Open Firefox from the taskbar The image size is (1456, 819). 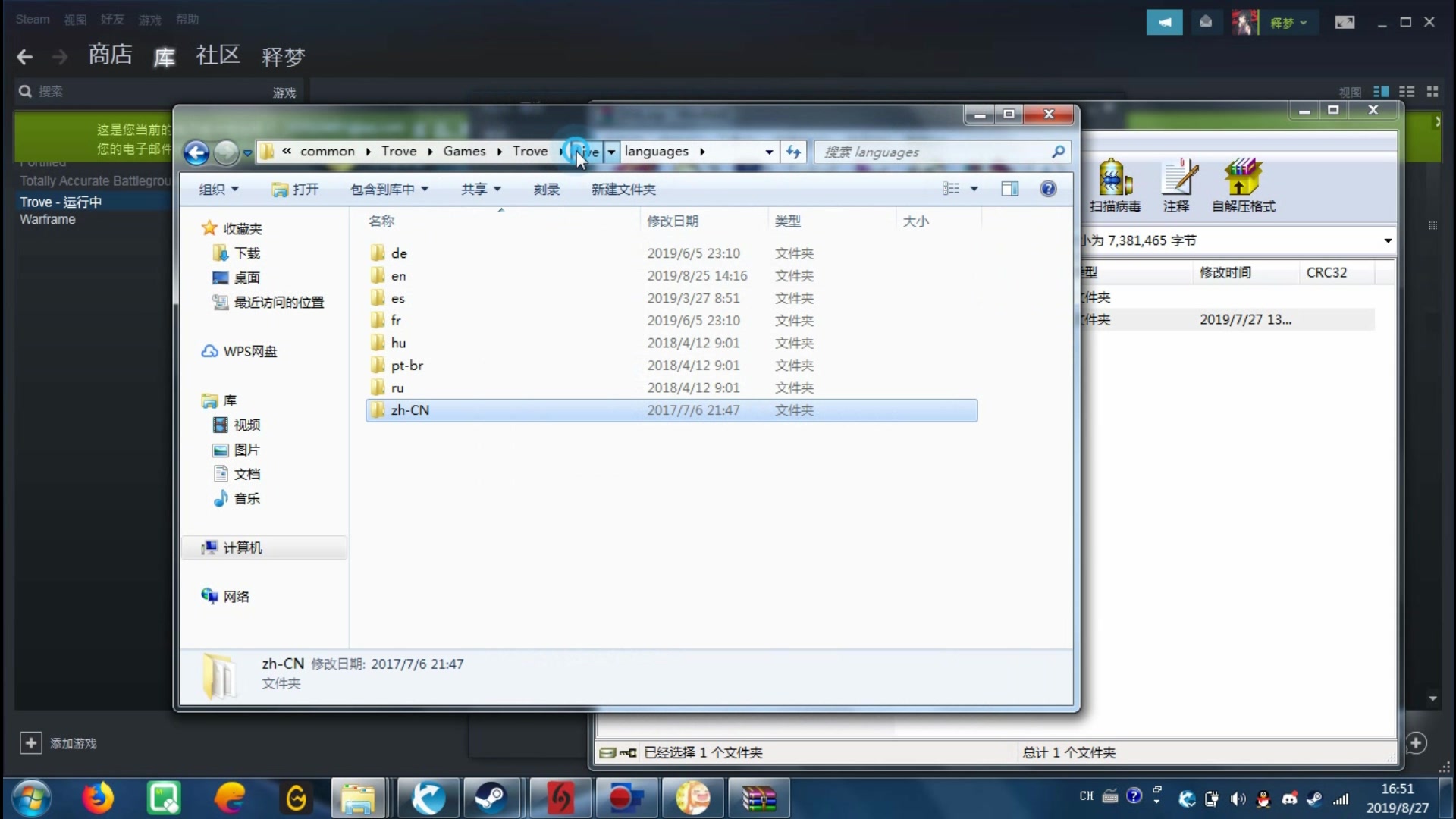98,799
